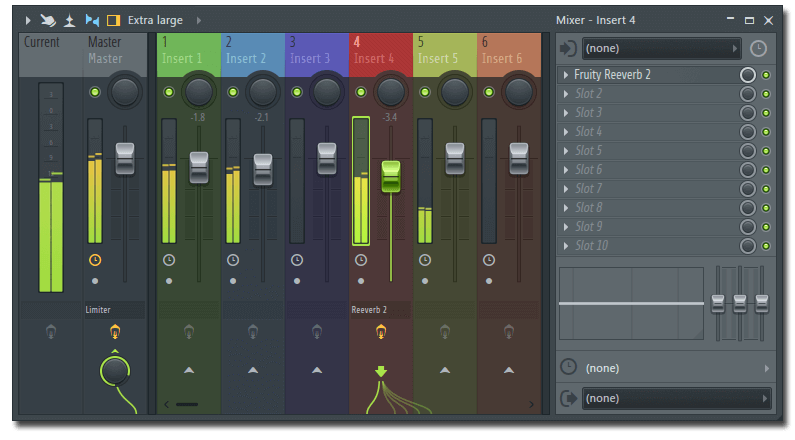Click the Insert 3 send routing arrow
Screen dimensions: 795x440
317,370
